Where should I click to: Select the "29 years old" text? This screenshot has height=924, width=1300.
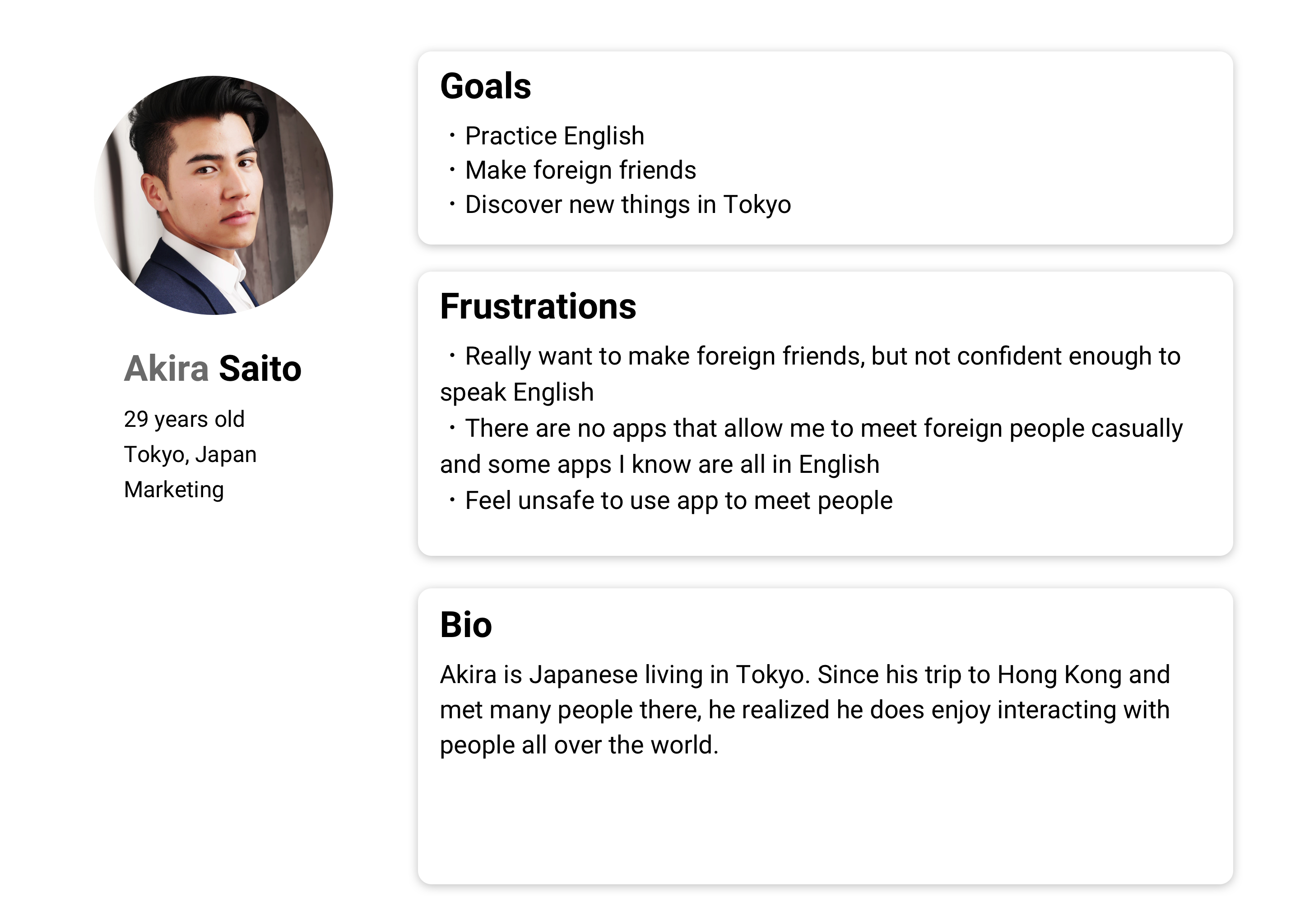[x=184, y=419]
